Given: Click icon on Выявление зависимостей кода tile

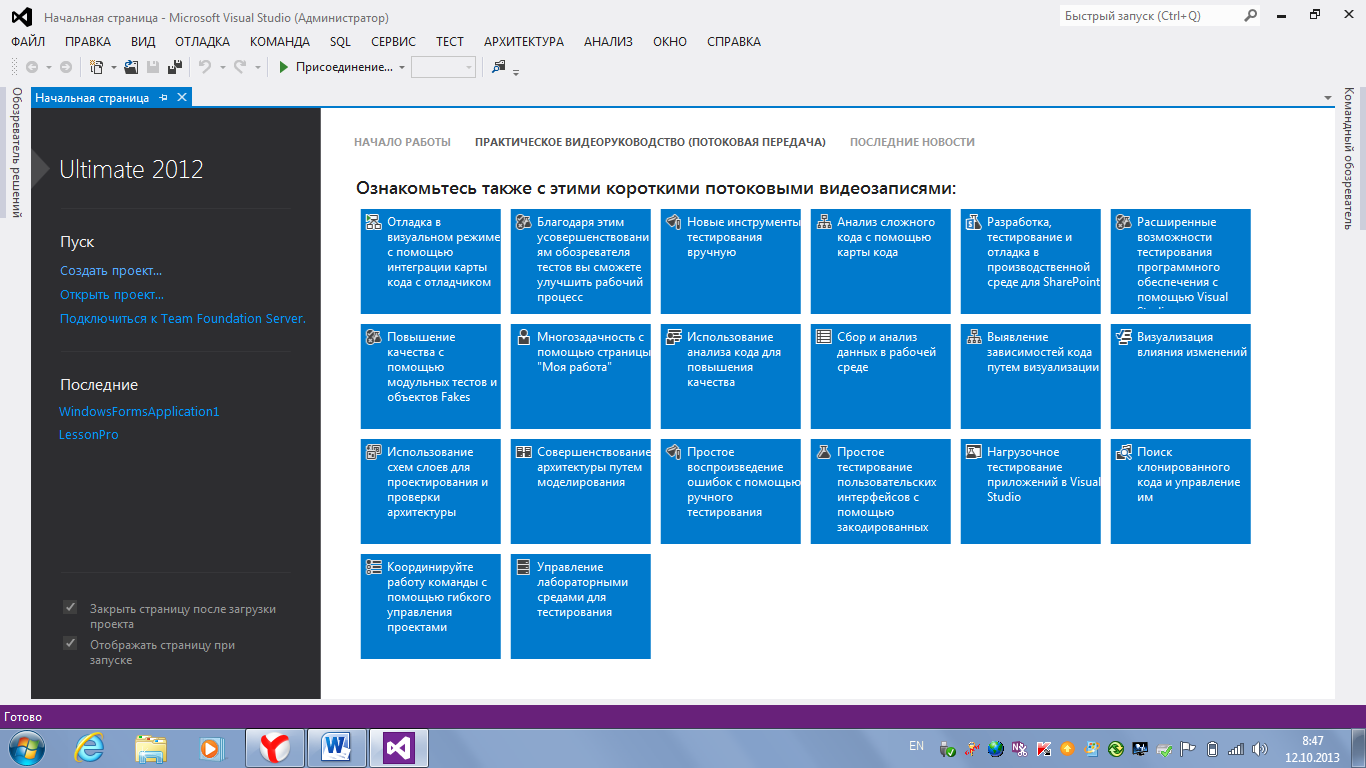Looking at the screenshot, I should pyautogui.click(x=973, y=337).
